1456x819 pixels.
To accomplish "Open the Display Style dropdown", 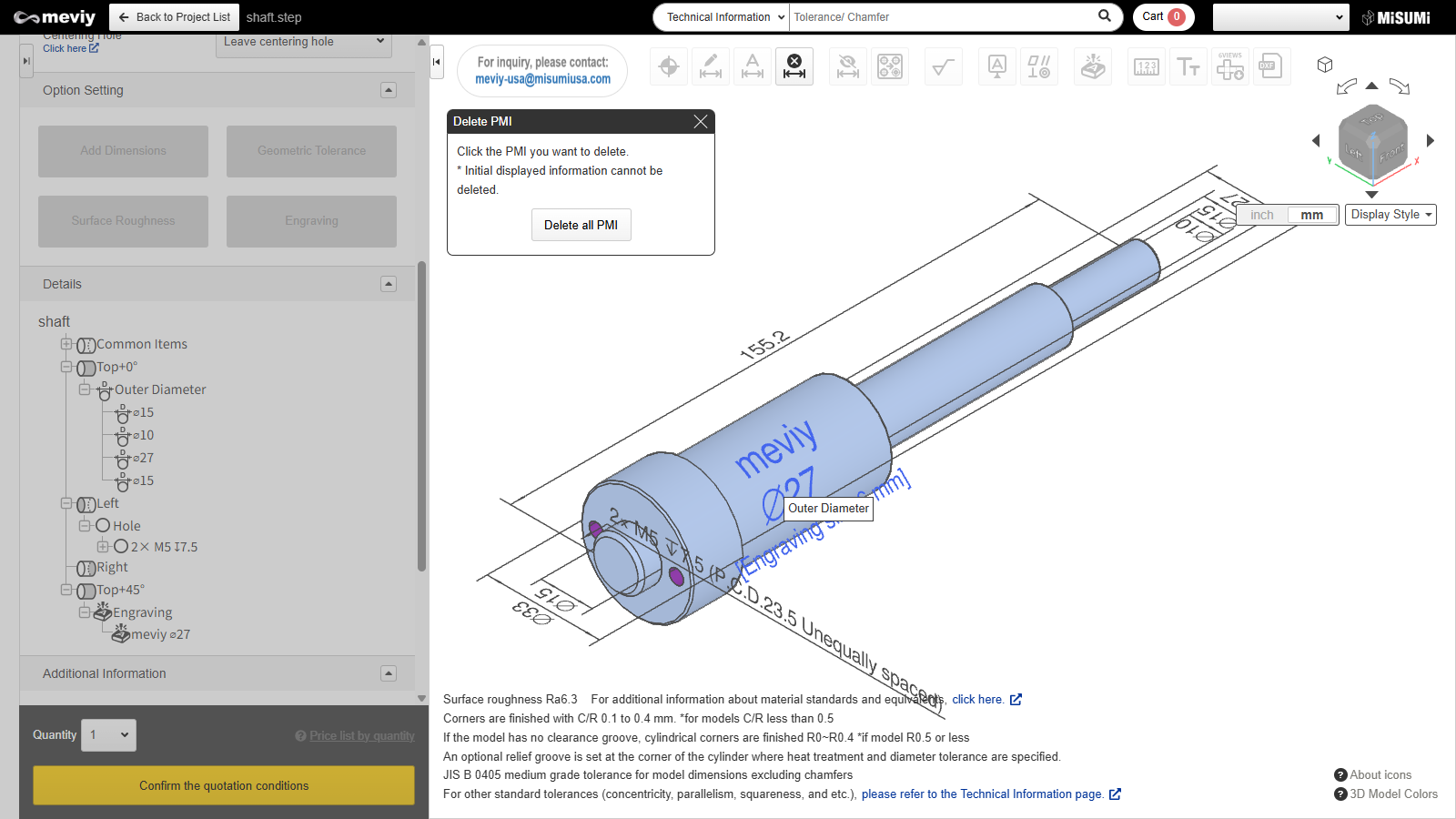I will coord(1390,215).
